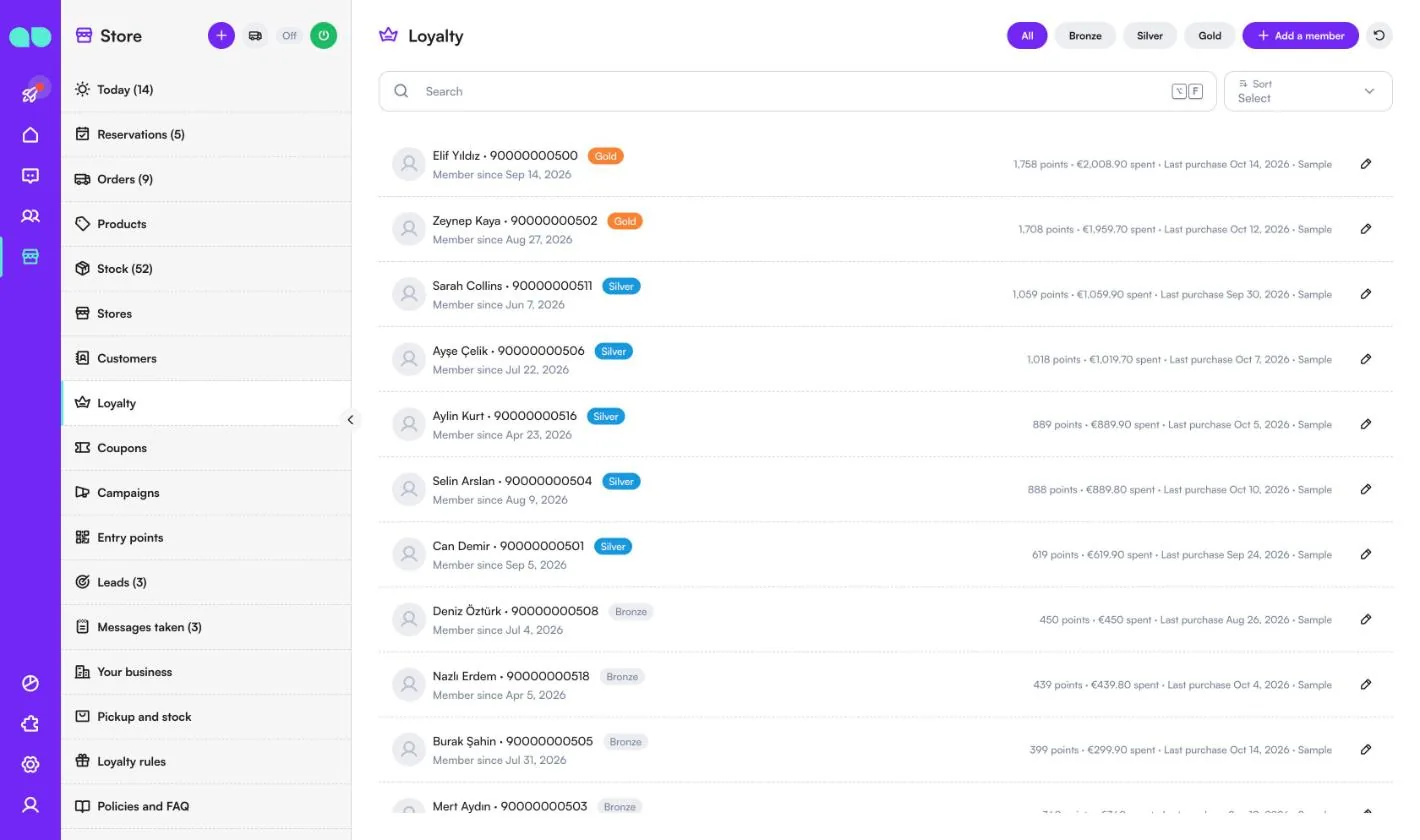The width and height of the screenshot is (1420, 840).
Task: Click the rocket icon in left rail
Action: coord(31,93)
